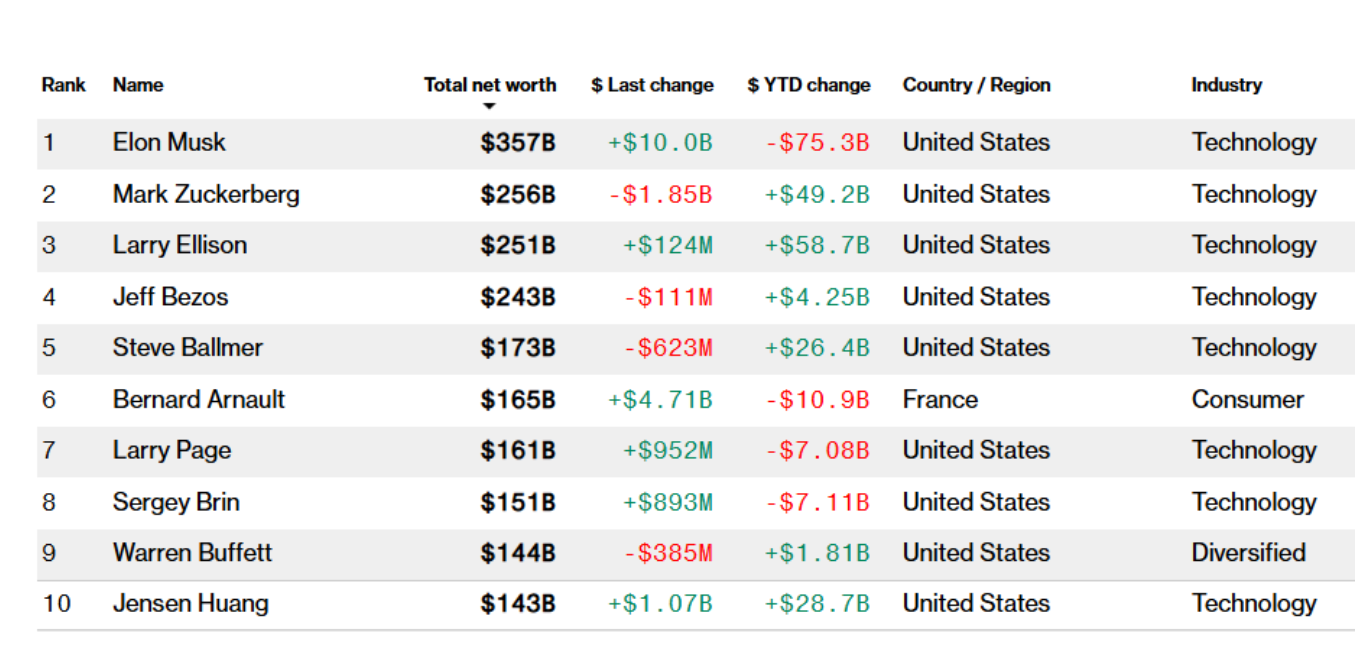Open Bernard Arnault's profile
The image size is (1359, 646).
click(x=199, y=400)
